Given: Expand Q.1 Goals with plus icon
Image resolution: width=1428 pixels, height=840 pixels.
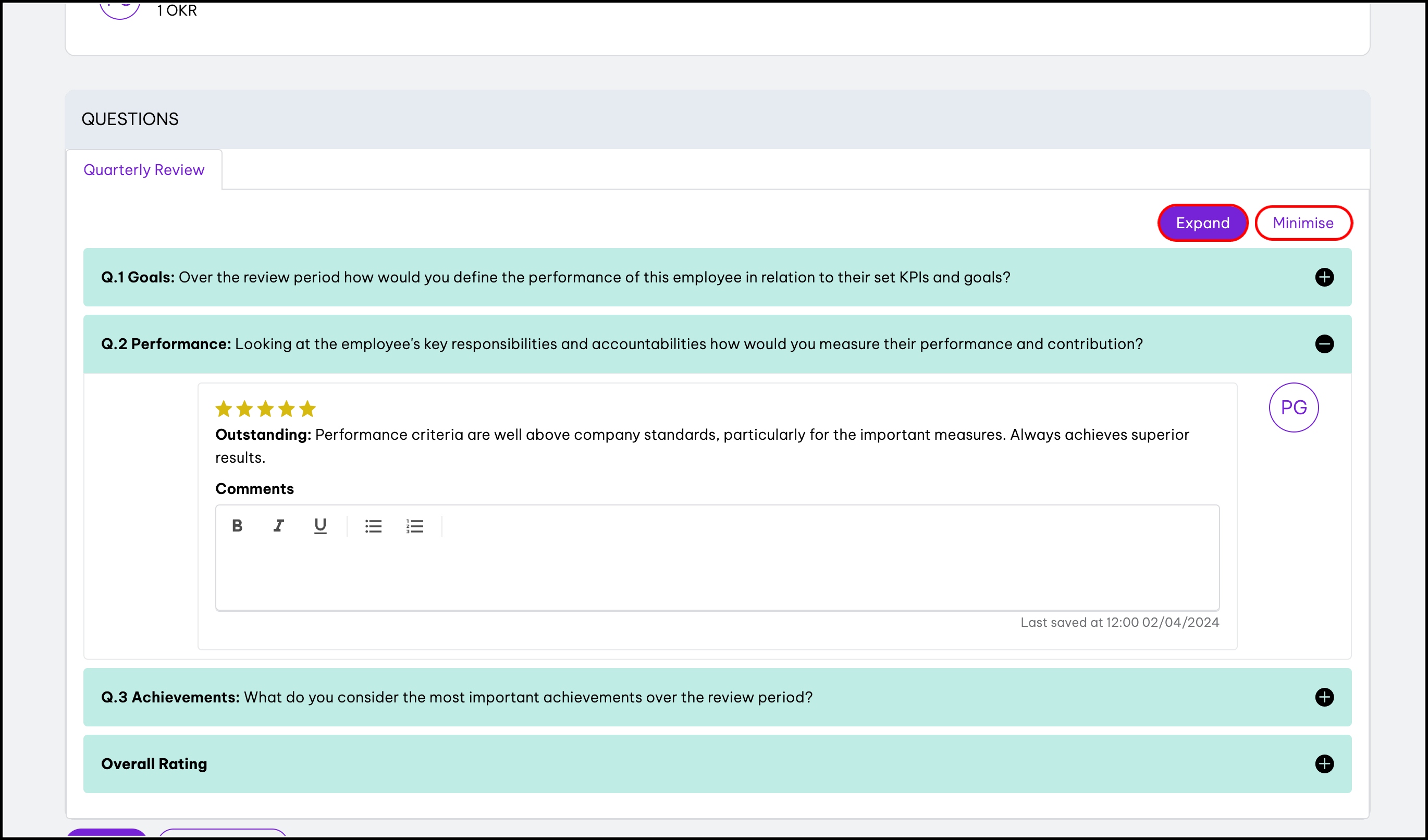Looking at the screenshot, I should point(1324,277).
